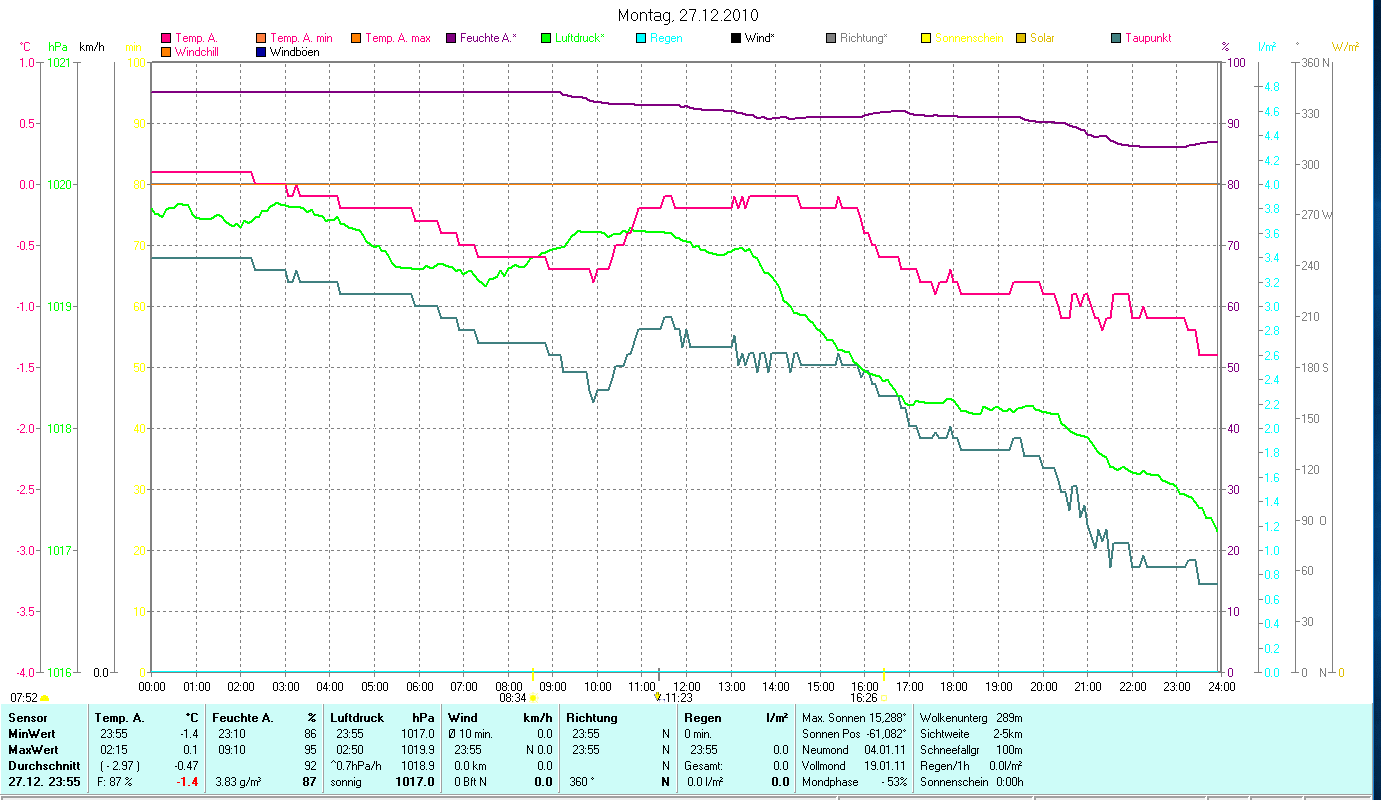
Task: Click the MinWert row label
Action: tap(32, 734)
